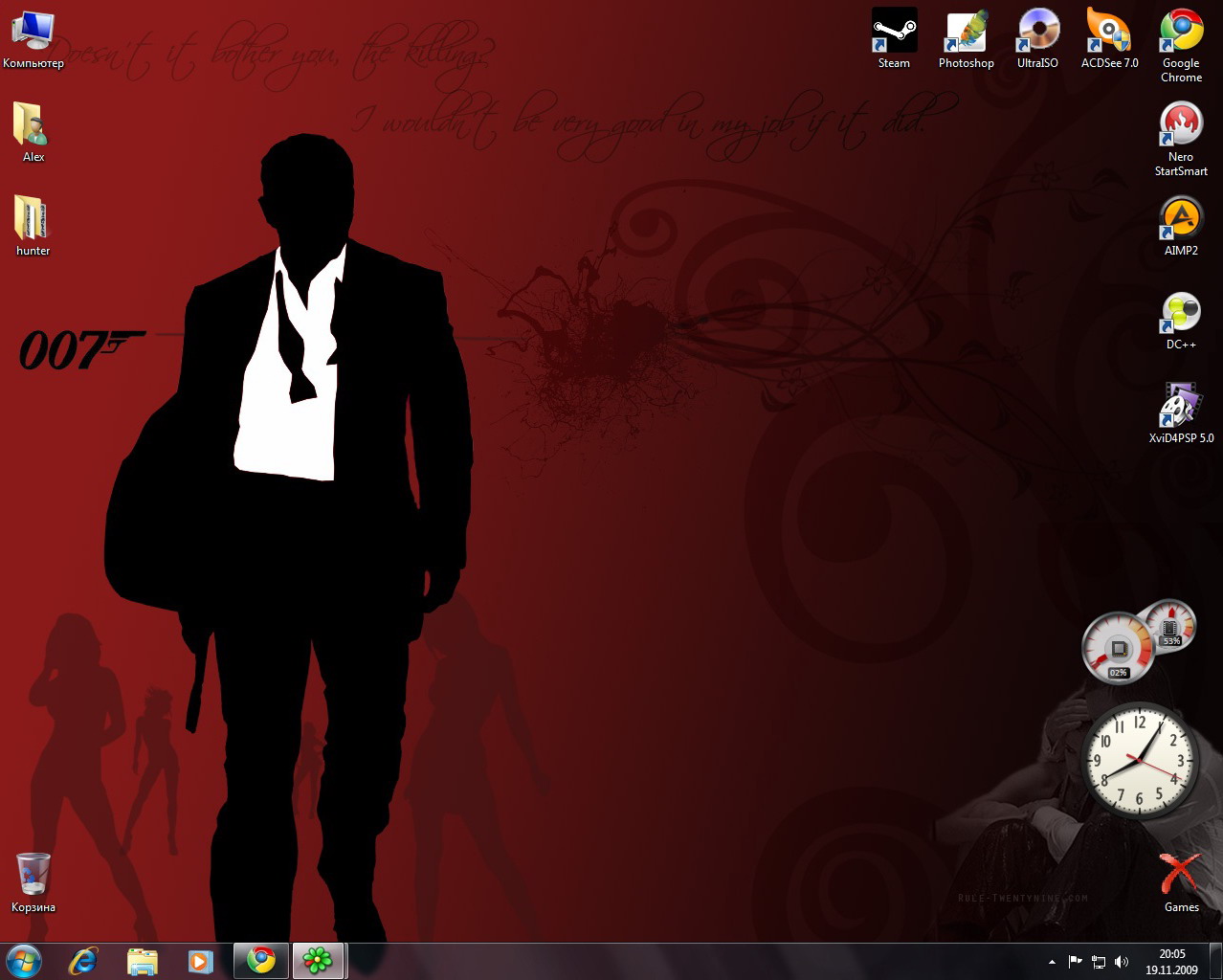Launch the DC++ shortcut
The height and width of the screenshot is (980, 1223).
tap(1181, 320)
